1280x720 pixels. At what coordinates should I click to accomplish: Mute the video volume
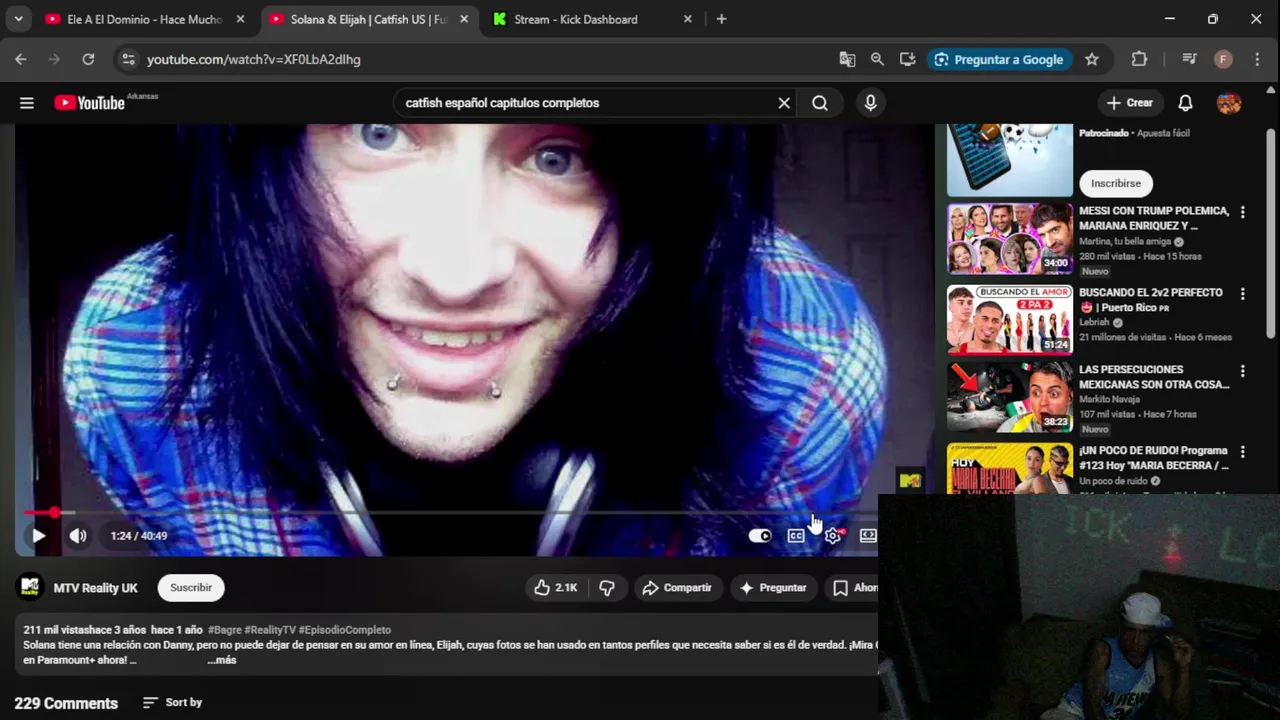coord(78,536)
